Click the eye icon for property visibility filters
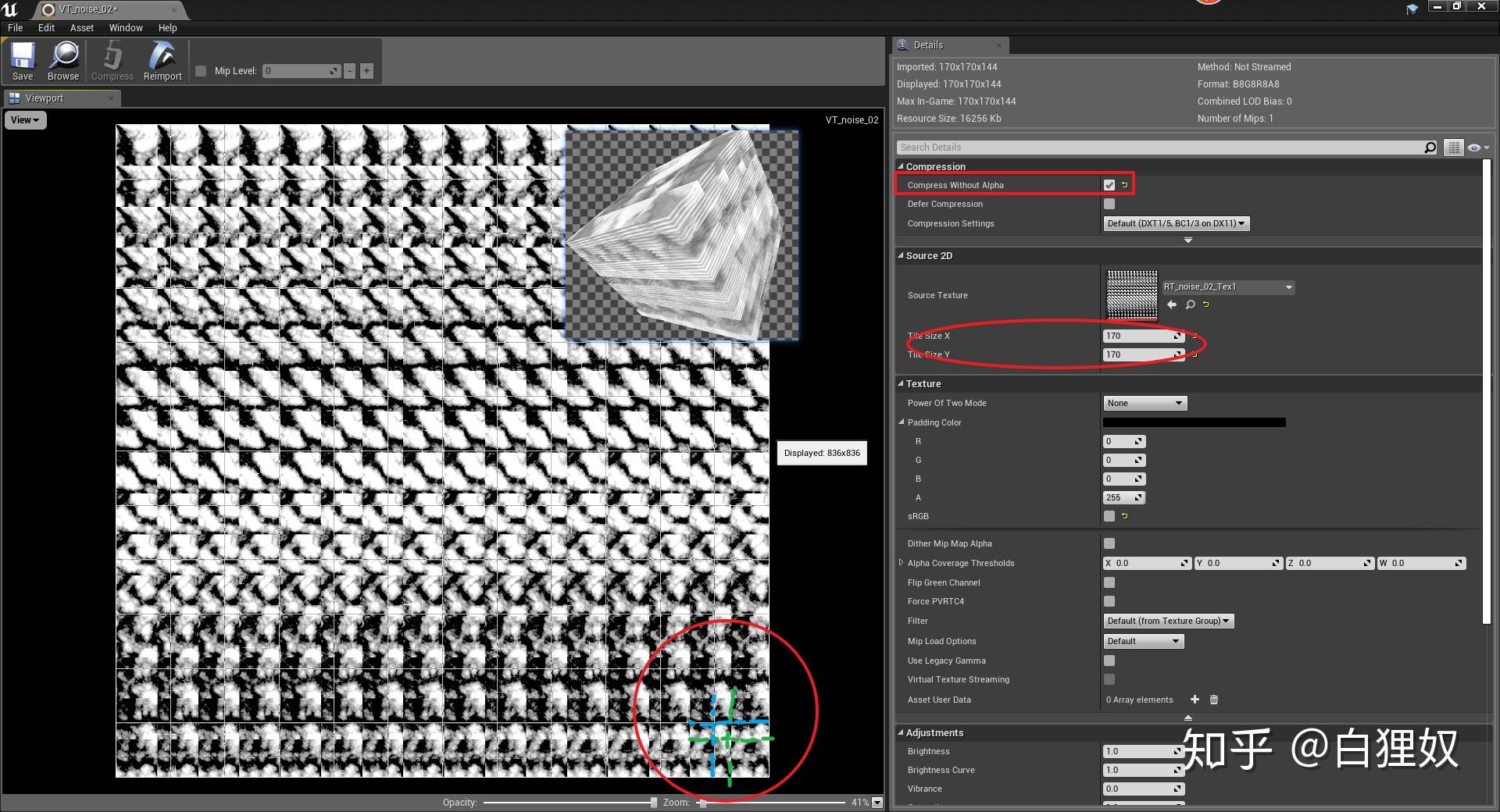The width and height of the screenshot is (1500, 812). [x=1474, y=147]
